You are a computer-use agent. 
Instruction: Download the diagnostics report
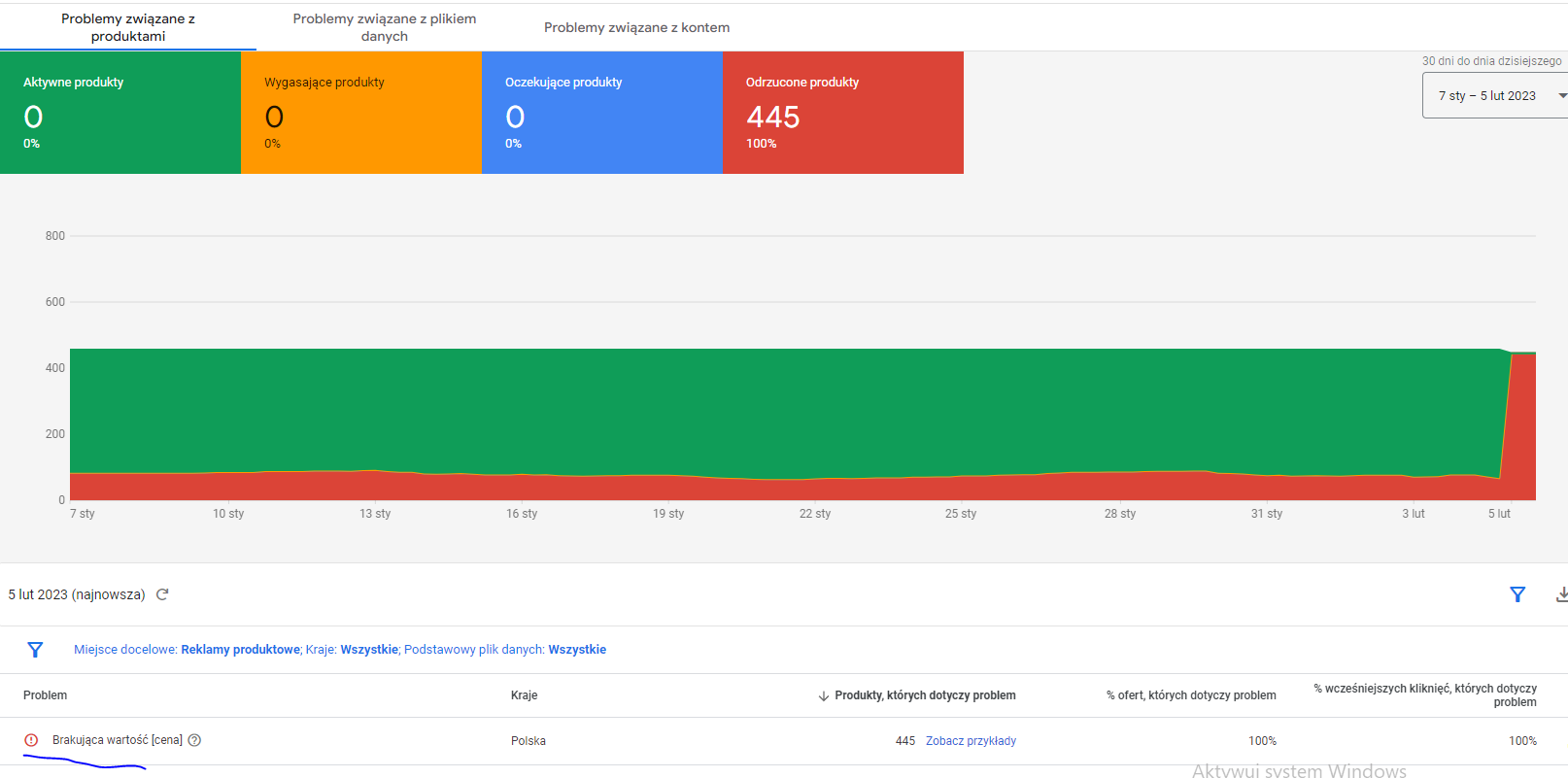[x=1561, y=594]
